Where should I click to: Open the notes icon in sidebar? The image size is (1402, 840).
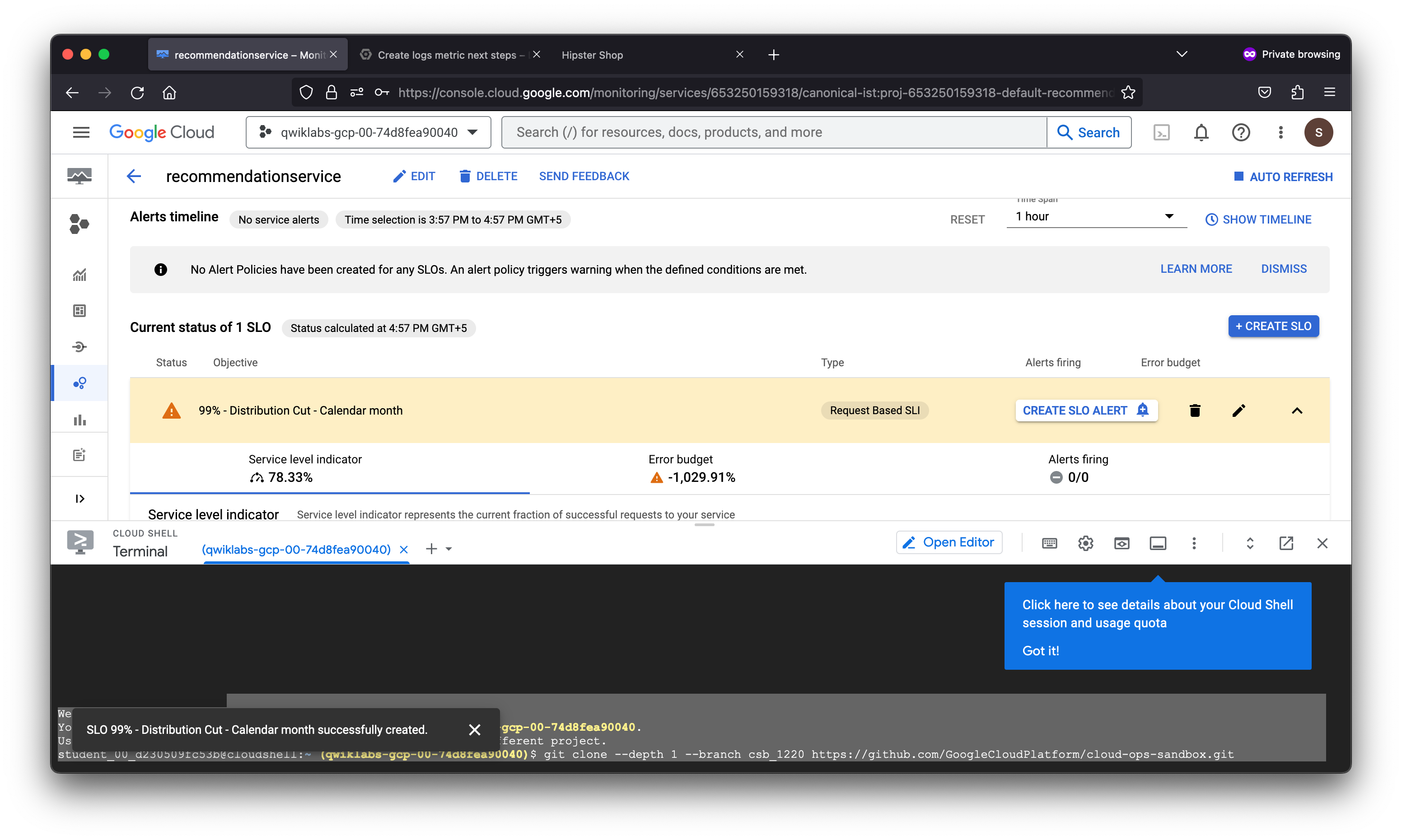[x=79, y=455]
